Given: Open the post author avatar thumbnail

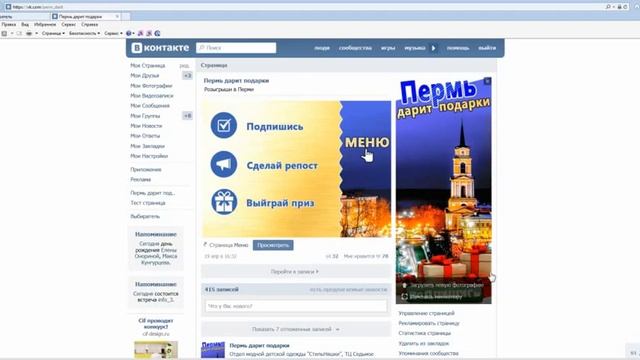Looking at the screenshot, I should click(213, 350).
